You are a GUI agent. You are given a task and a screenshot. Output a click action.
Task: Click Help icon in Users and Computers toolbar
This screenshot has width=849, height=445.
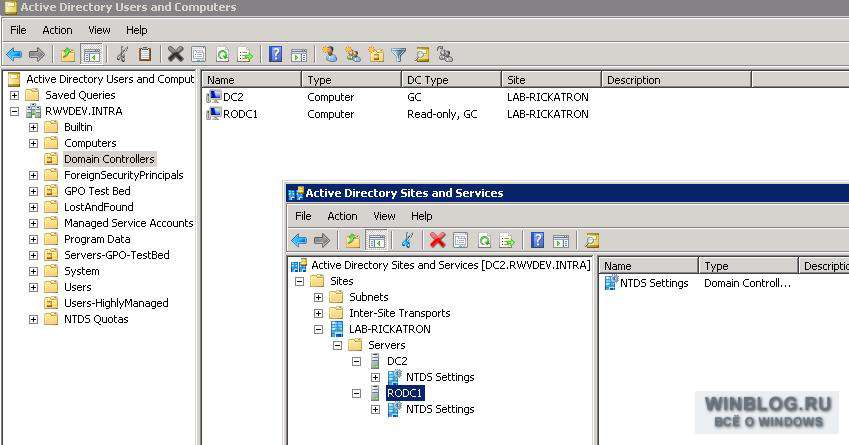coord(276,54)
